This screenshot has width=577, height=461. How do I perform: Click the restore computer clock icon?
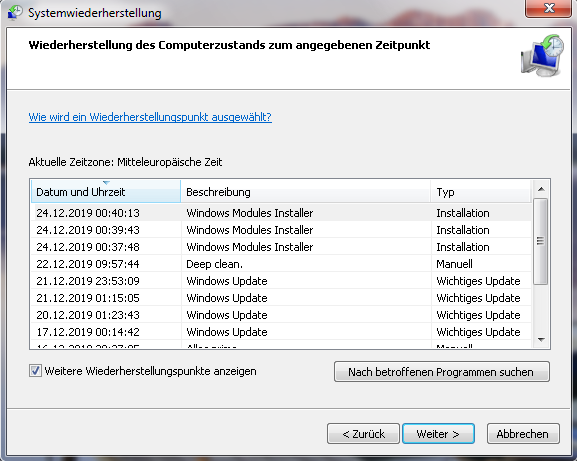click(x=542, y=56)
